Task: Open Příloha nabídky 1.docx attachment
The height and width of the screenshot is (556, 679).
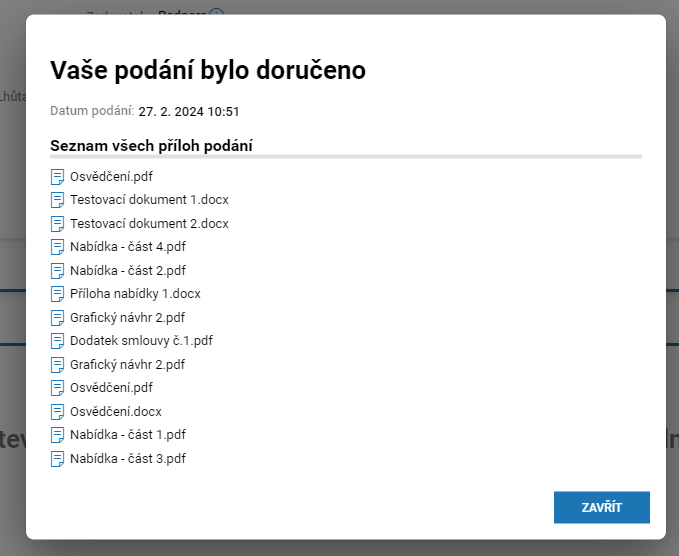Action: 135,294
